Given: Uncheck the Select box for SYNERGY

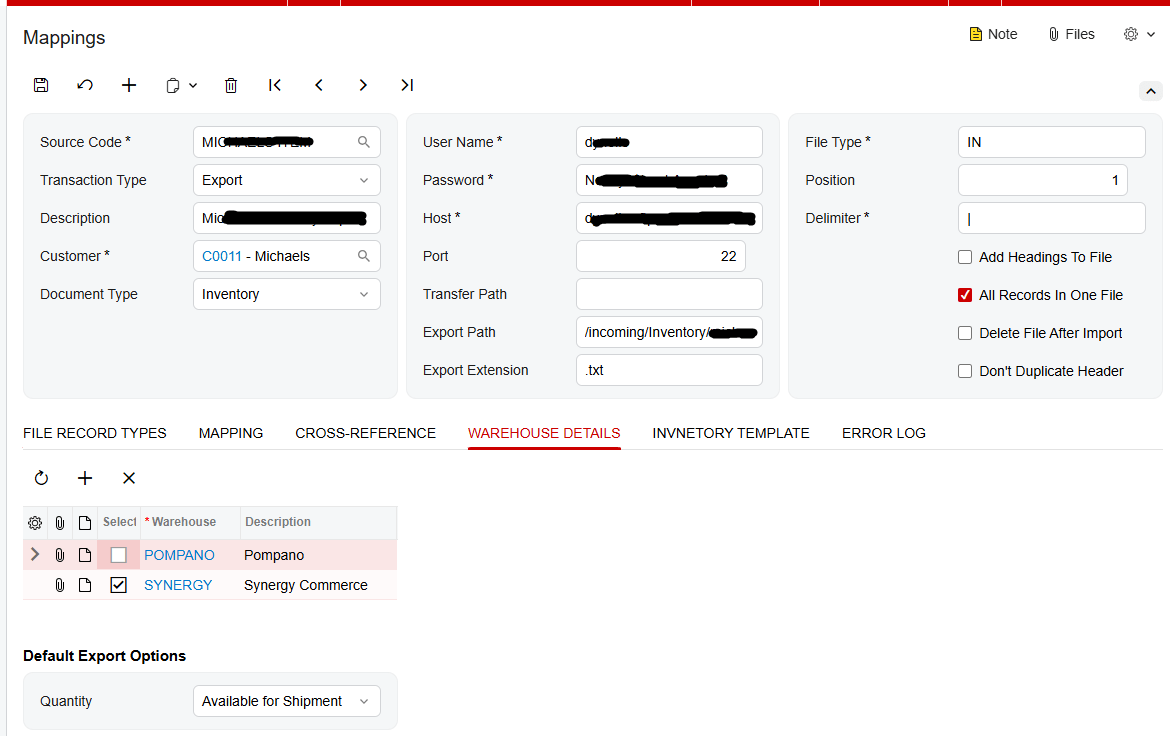Looking at the screenshot, I should click(119, 585).
